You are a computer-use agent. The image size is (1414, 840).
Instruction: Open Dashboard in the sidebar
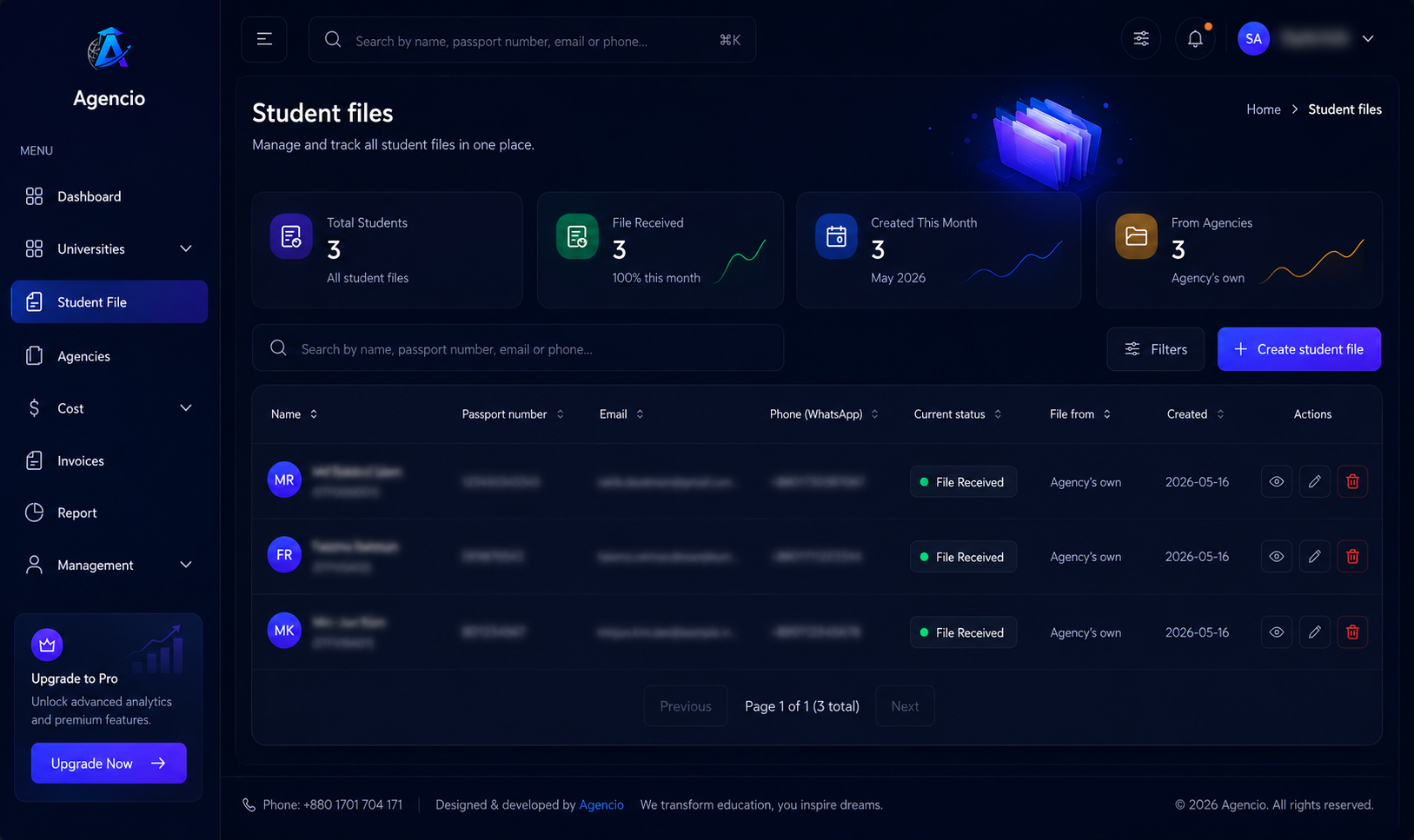[110, 196]
